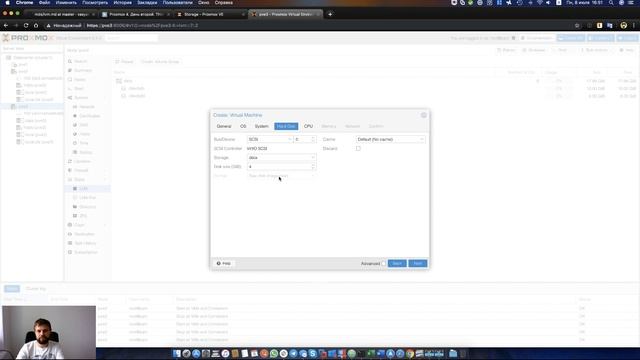The width and height of the screenshot is (640, 360).
Task: Focus the Proxmox header search field
Action: 131,38
